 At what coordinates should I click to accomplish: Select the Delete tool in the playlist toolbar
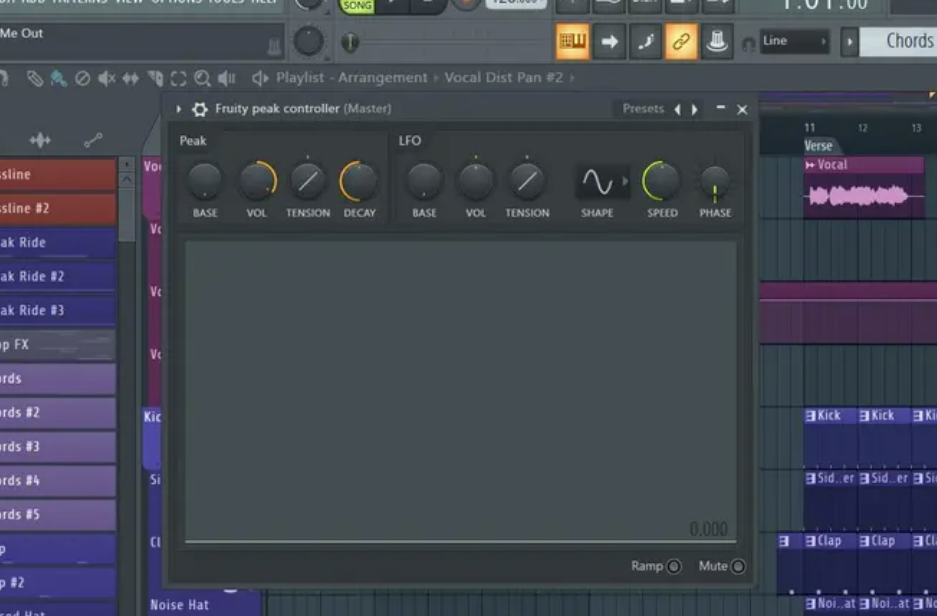82,78
